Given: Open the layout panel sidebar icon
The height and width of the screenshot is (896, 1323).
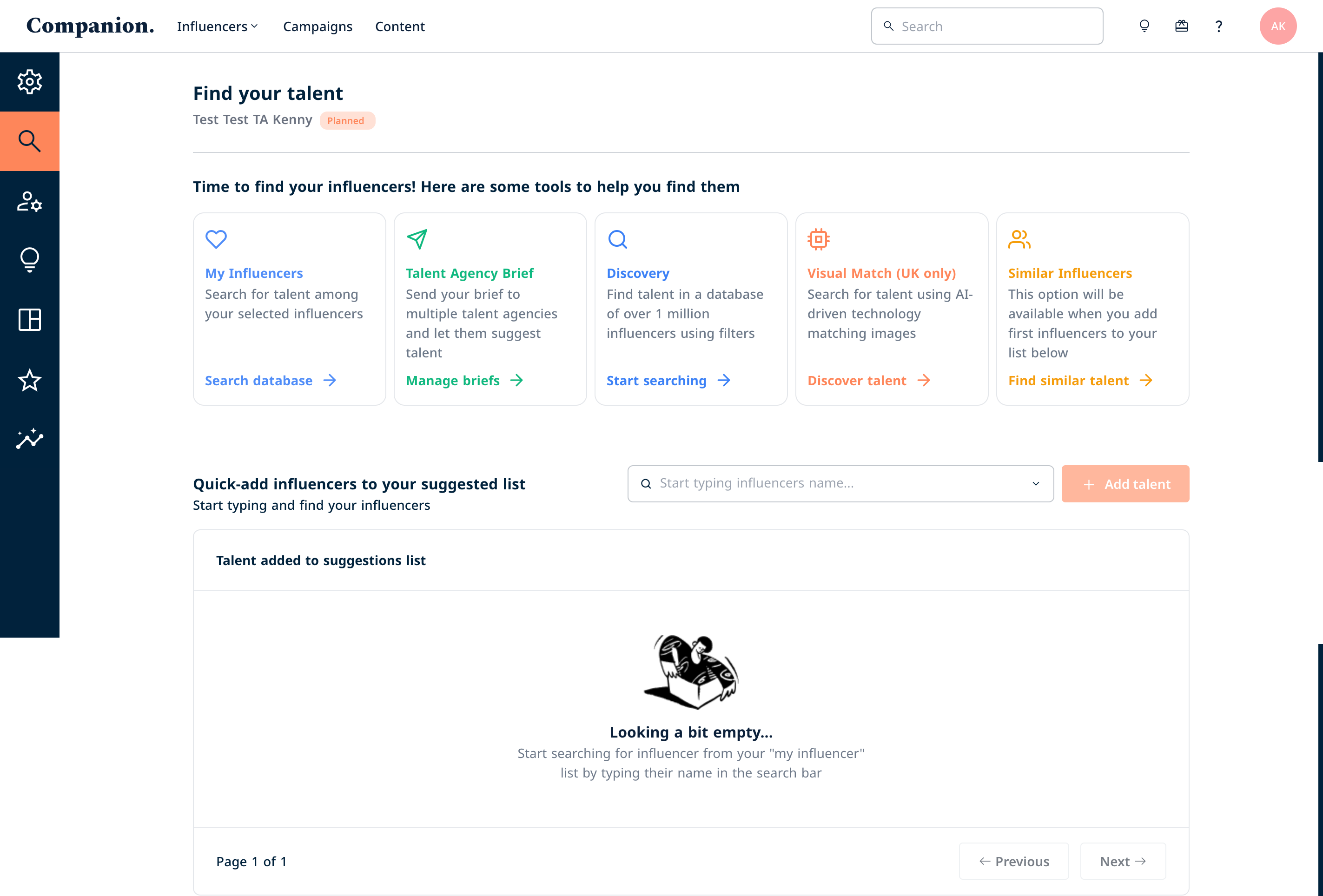Looking at the screenshot, I should click(30, 319).
